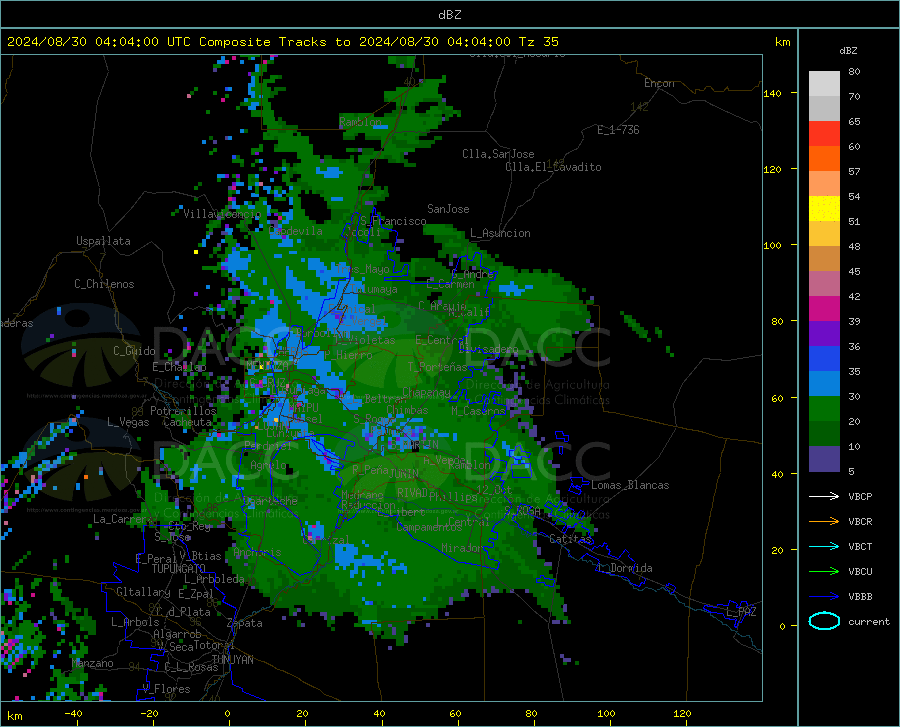Click the 'E_Central' map label
This screenshot has width=900, height=727.
click(442, 340)
